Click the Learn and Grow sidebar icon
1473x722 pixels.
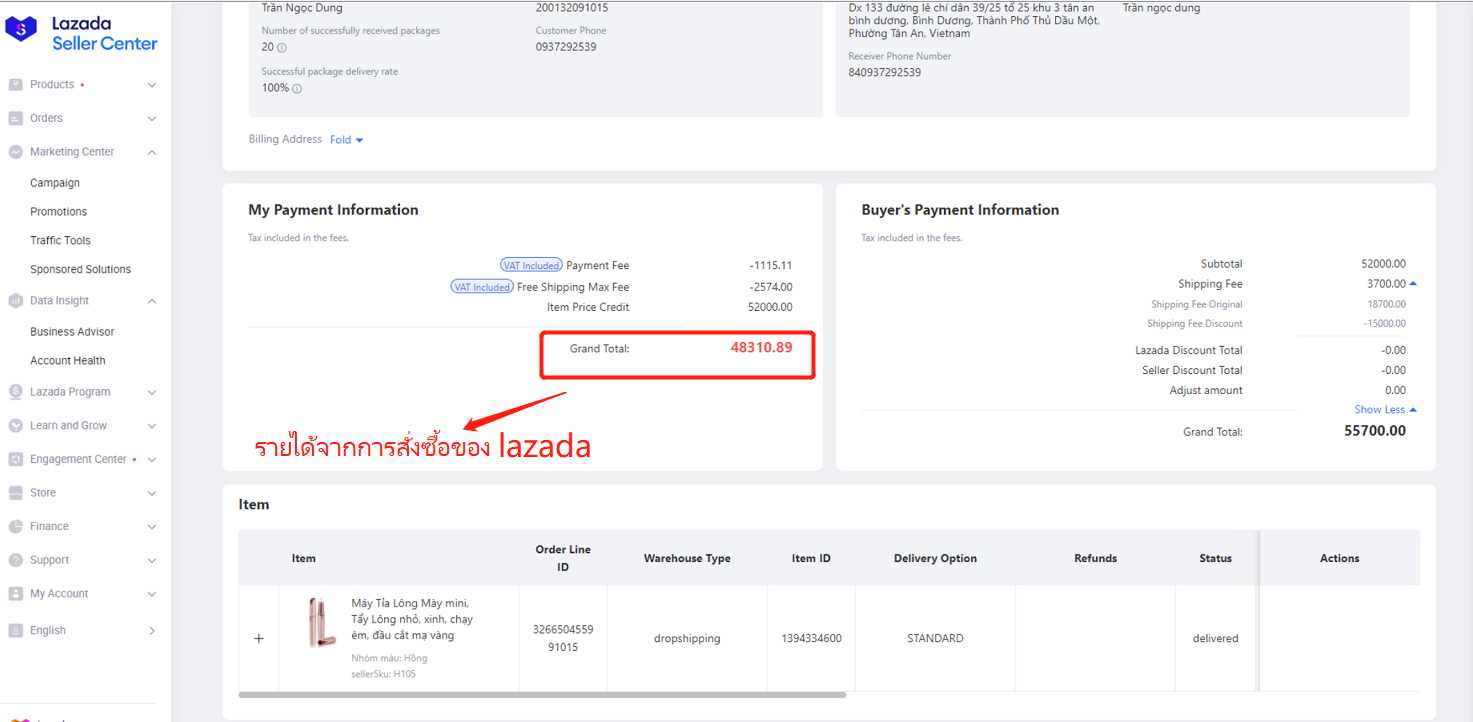click(15, 426)
